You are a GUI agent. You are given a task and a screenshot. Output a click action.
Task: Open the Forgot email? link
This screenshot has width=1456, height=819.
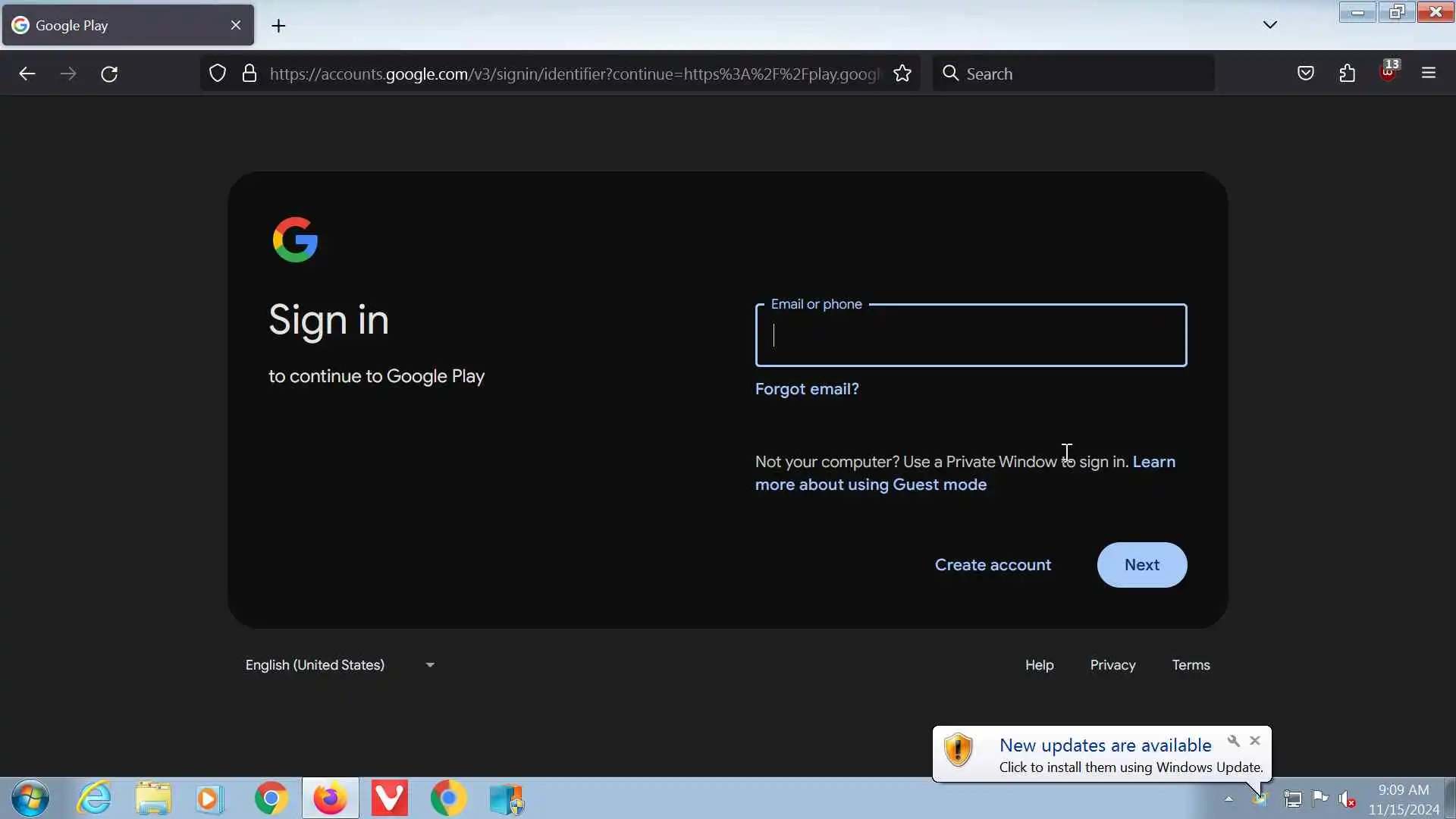807,389
